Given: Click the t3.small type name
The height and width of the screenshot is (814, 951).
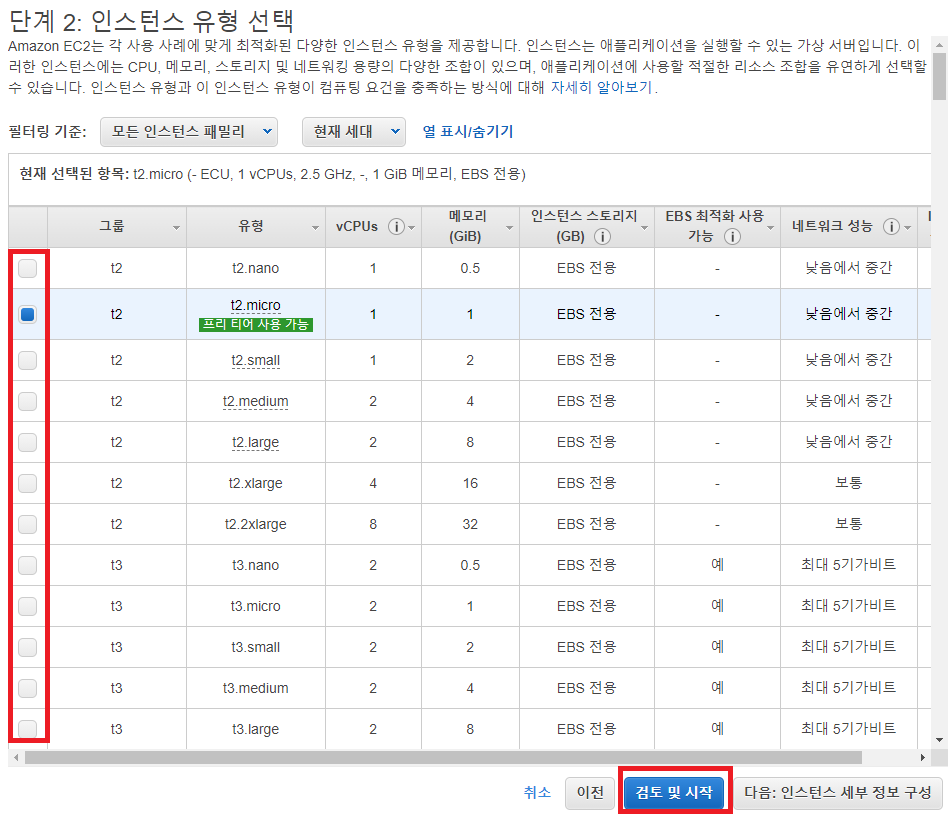Looking at the screenshot, I should click(x=255, y=647).
